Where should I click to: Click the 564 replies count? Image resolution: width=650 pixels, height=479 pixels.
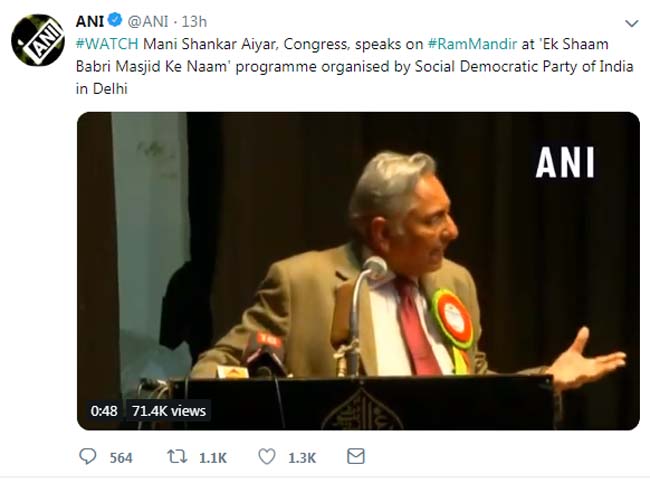pyautogui.click(x=120, y=458)
